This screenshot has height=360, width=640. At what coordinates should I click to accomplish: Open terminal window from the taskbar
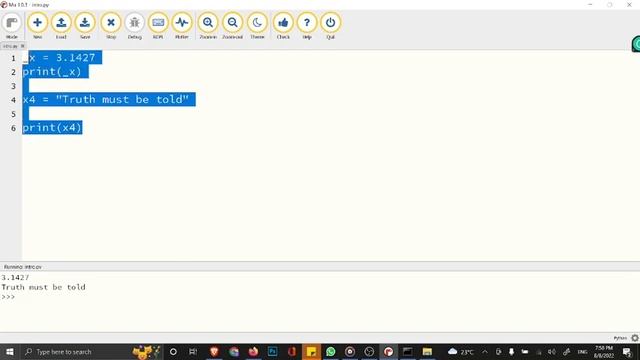[408, 352]
